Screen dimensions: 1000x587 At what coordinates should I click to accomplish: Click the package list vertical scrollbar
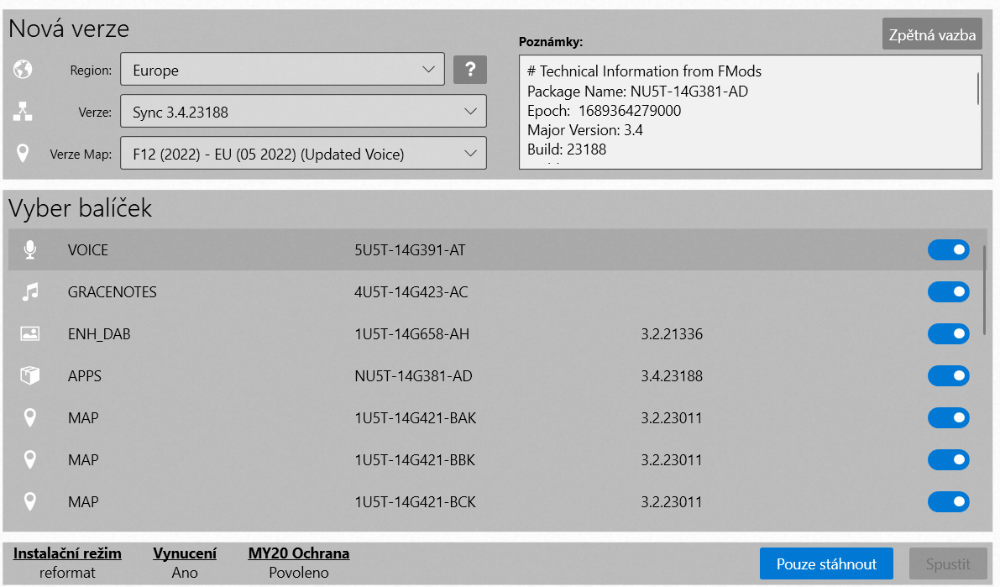click(985, 290)
